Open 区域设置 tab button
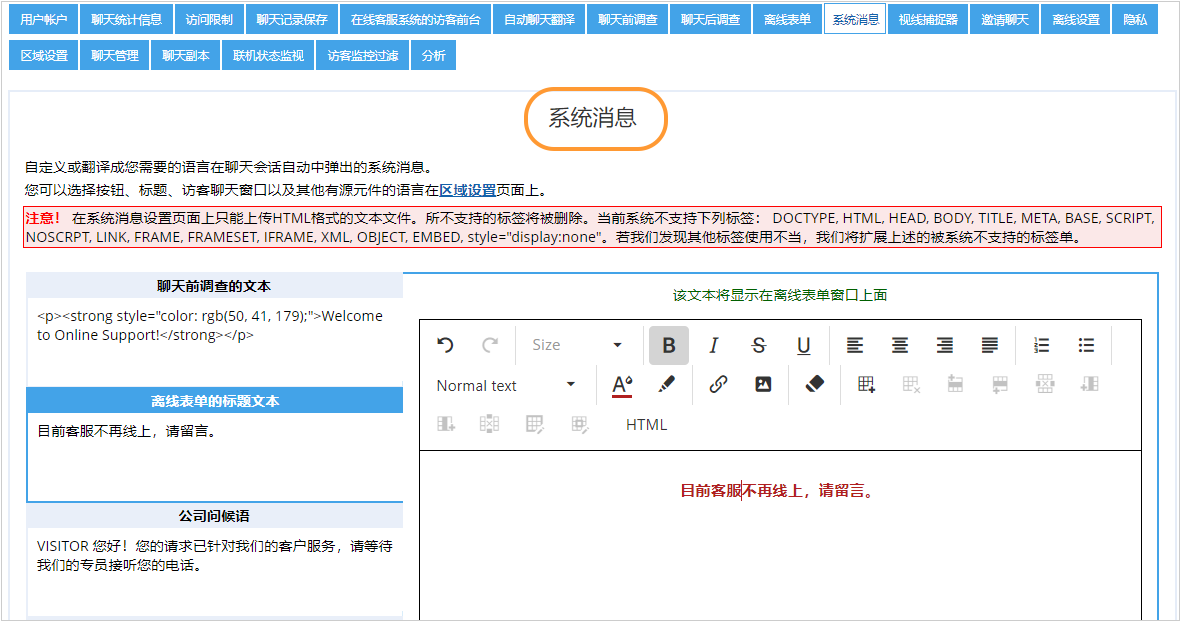 coord(44,56)
